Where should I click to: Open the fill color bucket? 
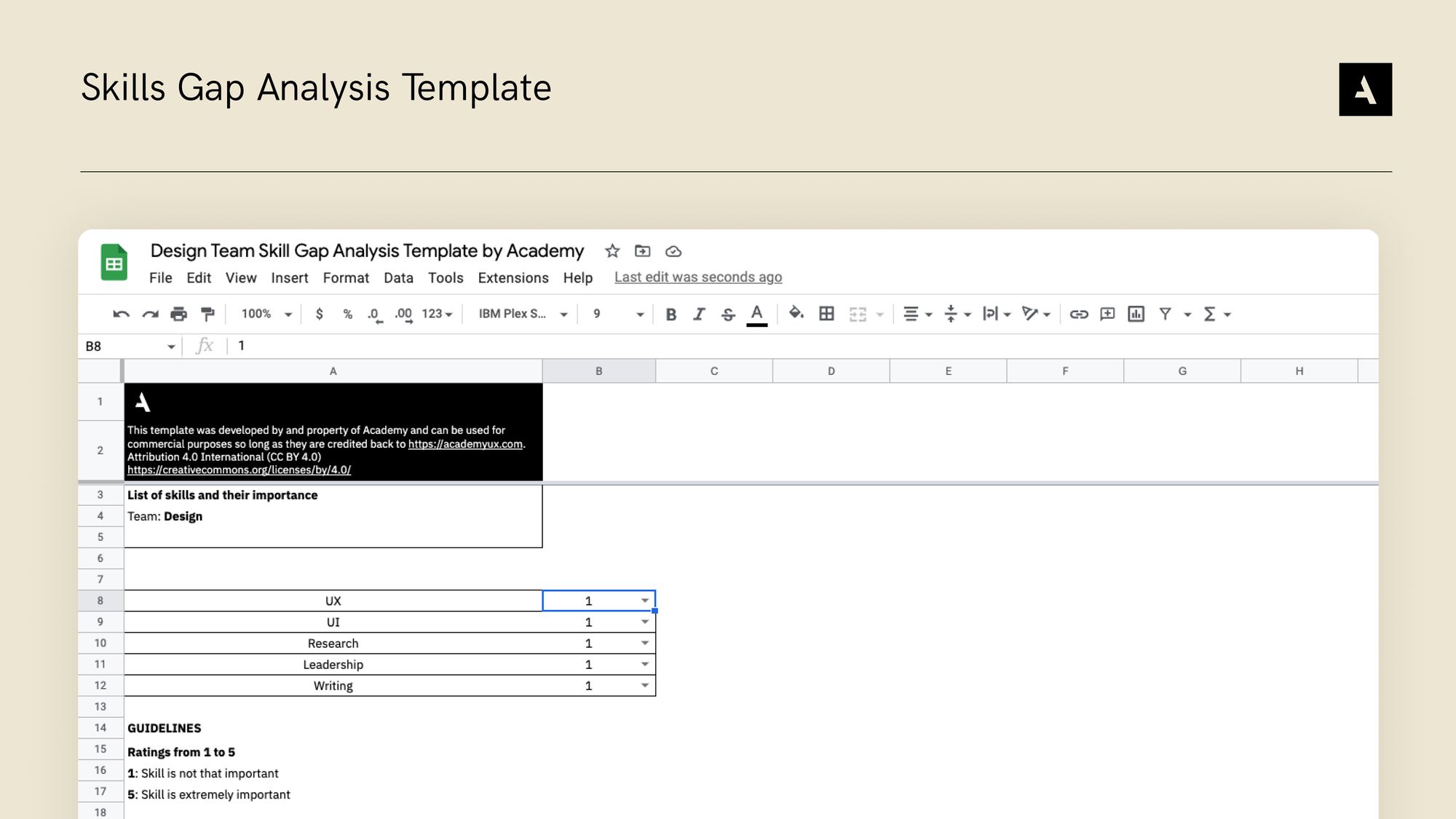click(x=796, y=313)
